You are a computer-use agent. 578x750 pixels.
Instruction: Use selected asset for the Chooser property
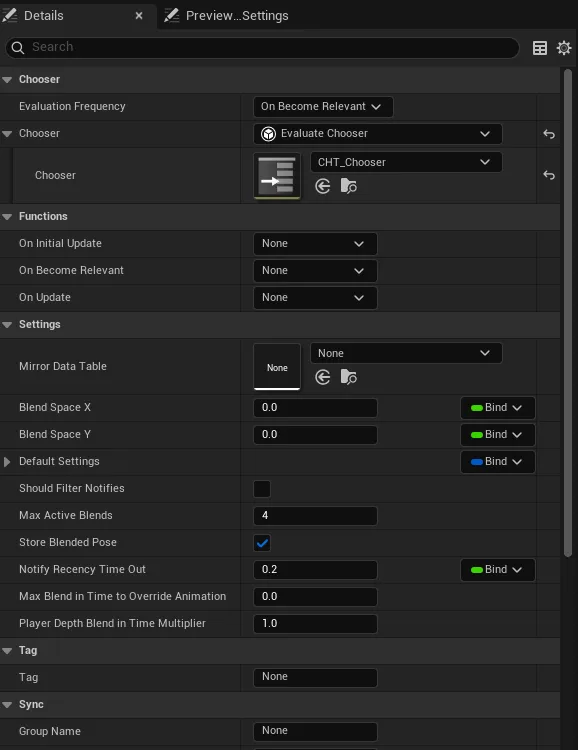pyautogui.click(x=322, y=186)
